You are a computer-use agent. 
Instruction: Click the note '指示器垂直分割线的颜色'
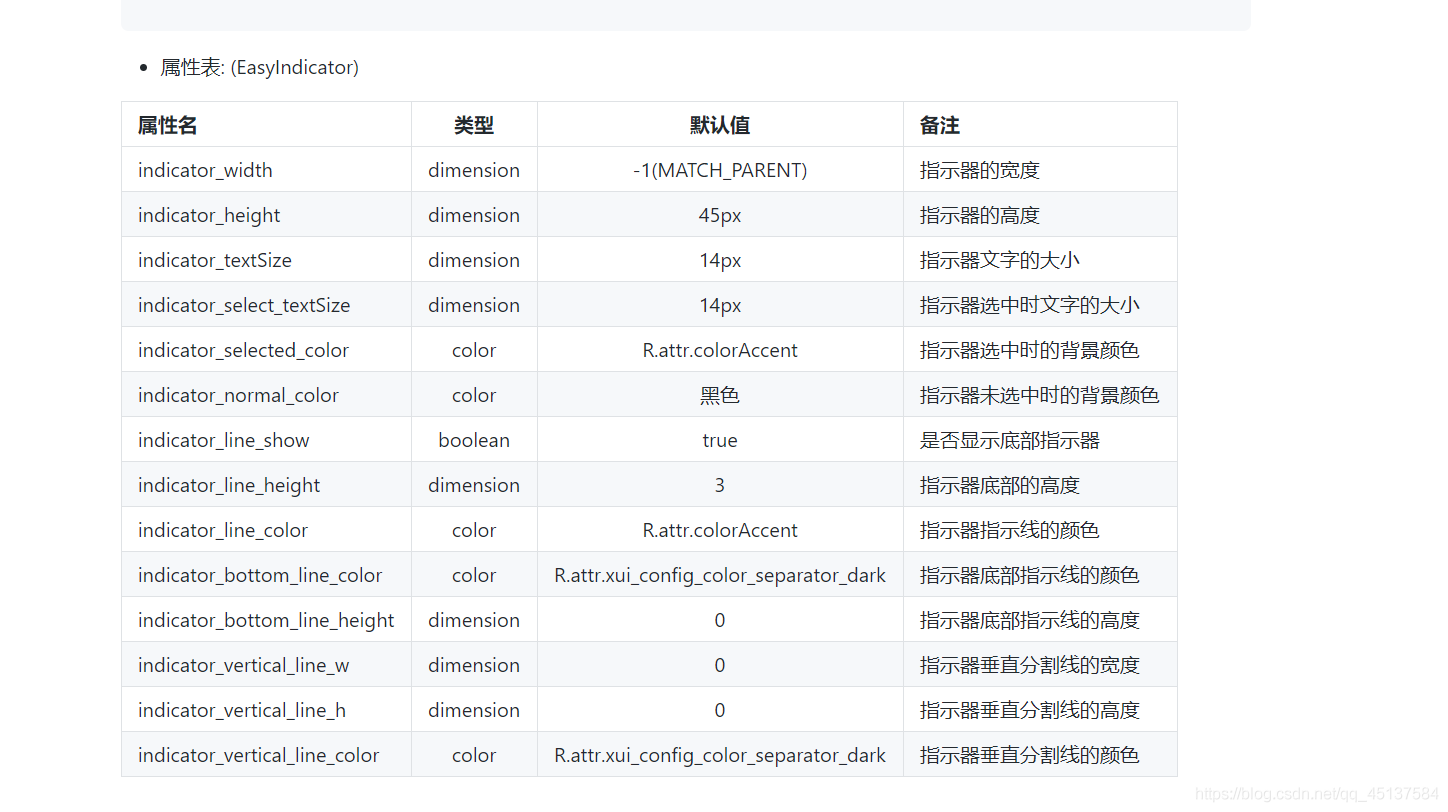point(1030,755)
